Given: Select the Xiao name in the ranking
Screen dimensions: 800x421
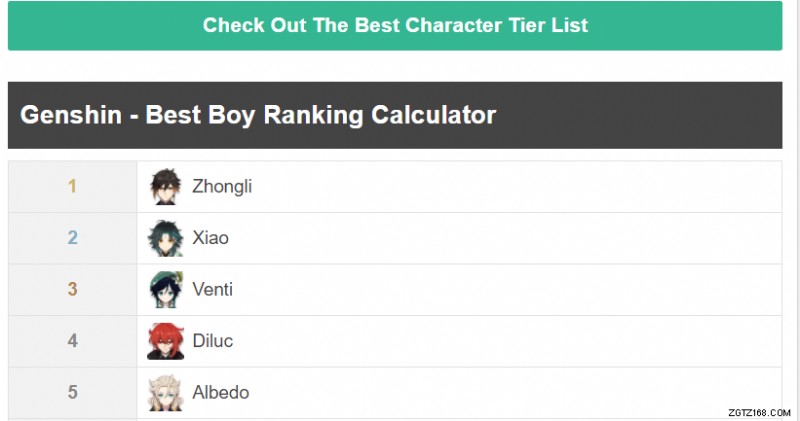Looking at the screenshot, I should (x=210, y=238).
